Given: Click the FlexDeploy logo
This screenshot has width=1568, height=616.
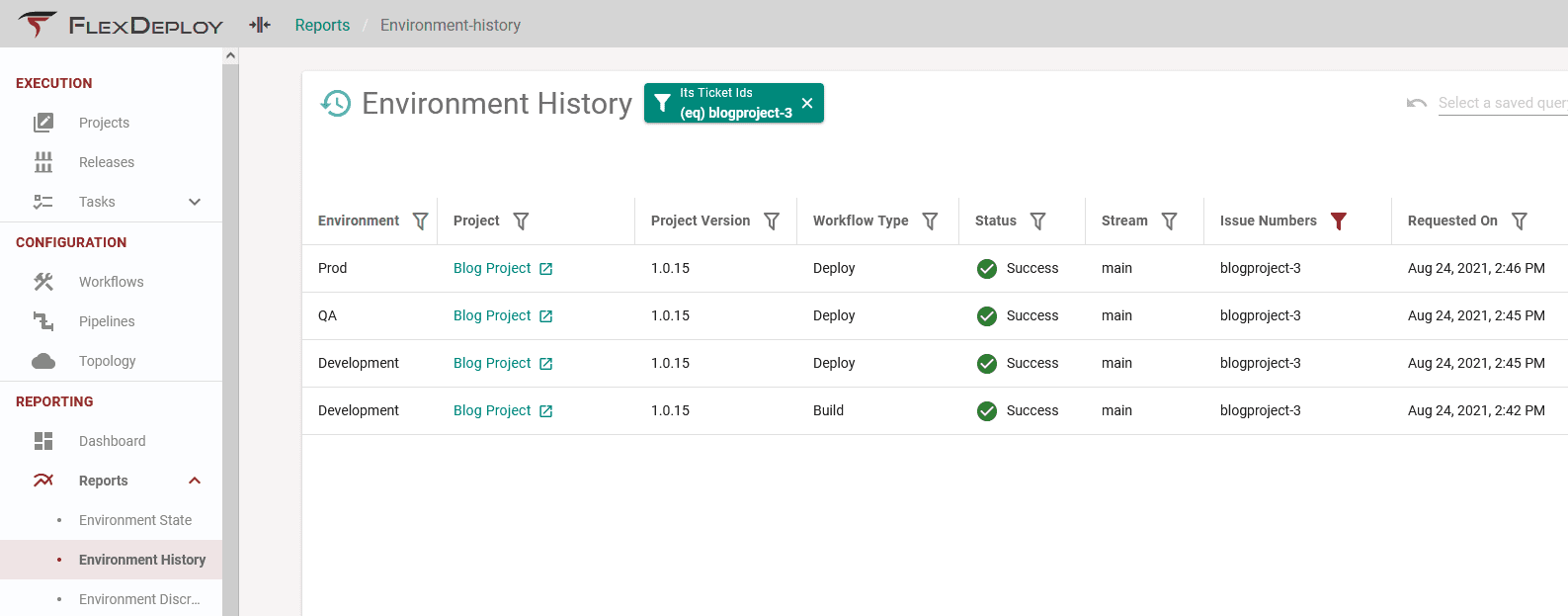Looking at the screenshot, I should (x=121, y=25).
